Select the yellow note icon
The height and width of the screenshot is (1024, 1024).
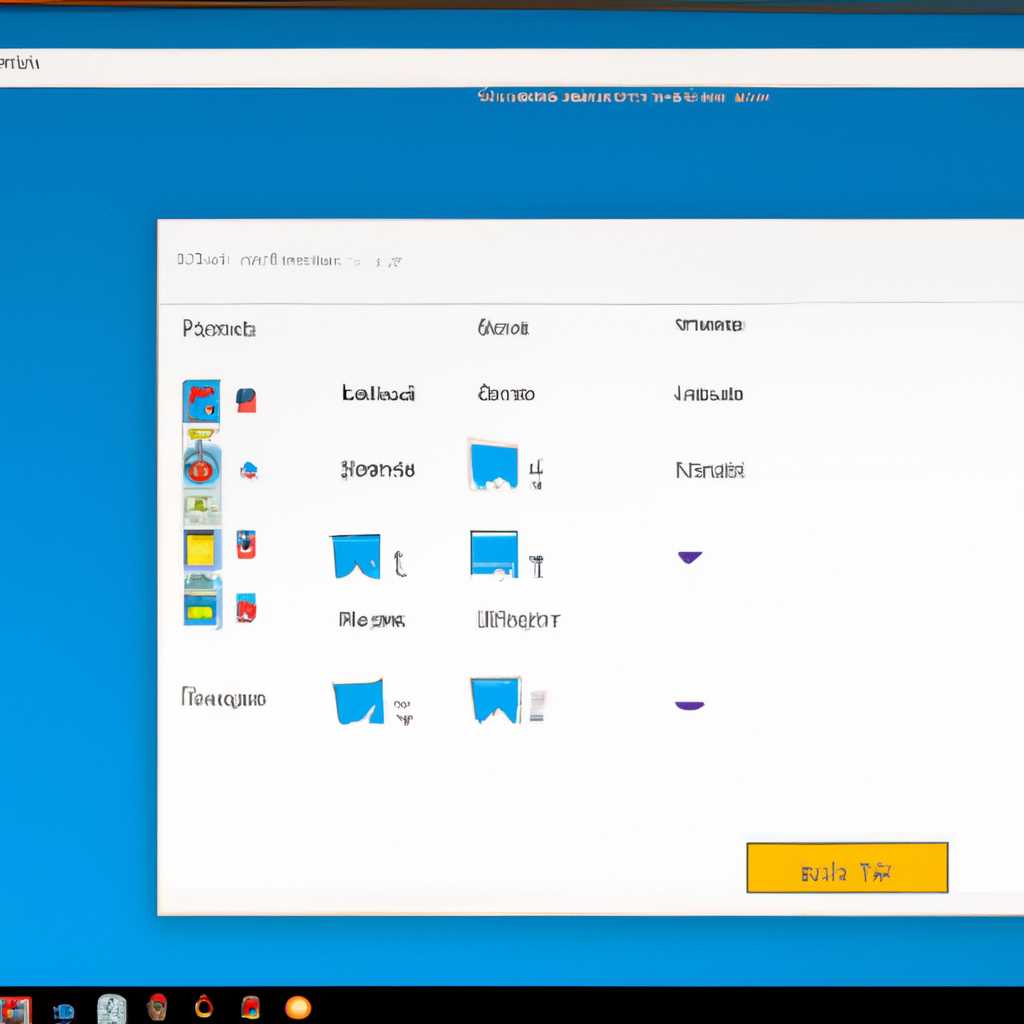tap(201, 549)
